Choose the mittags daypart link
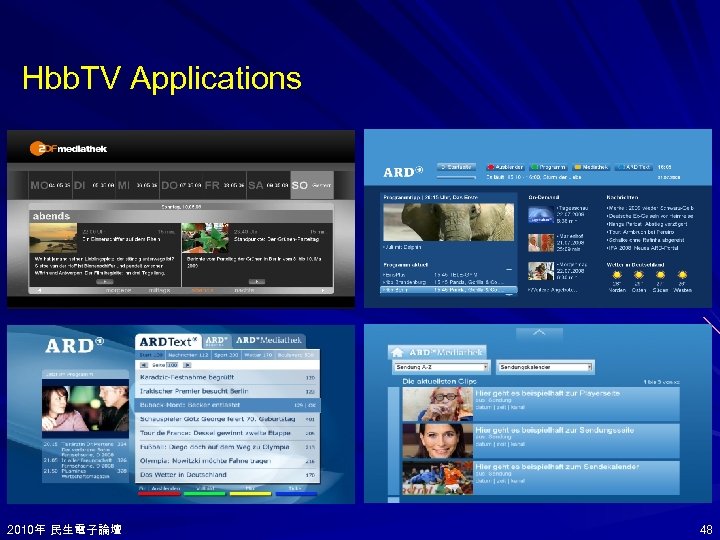This screenshot has height=540, width=720. (159, 290)
